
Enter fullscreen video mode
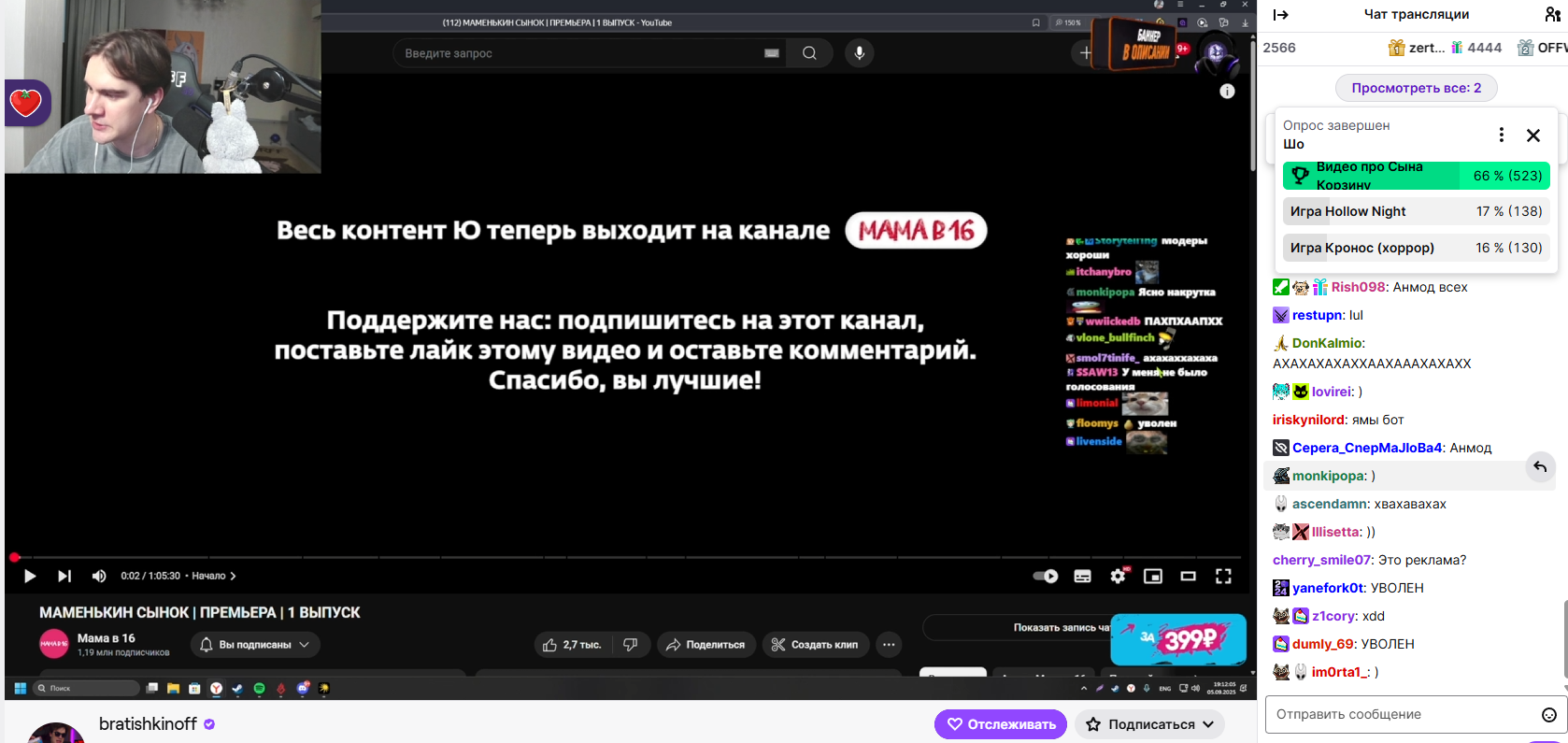pyautogui.click(x=1223, y=576)
